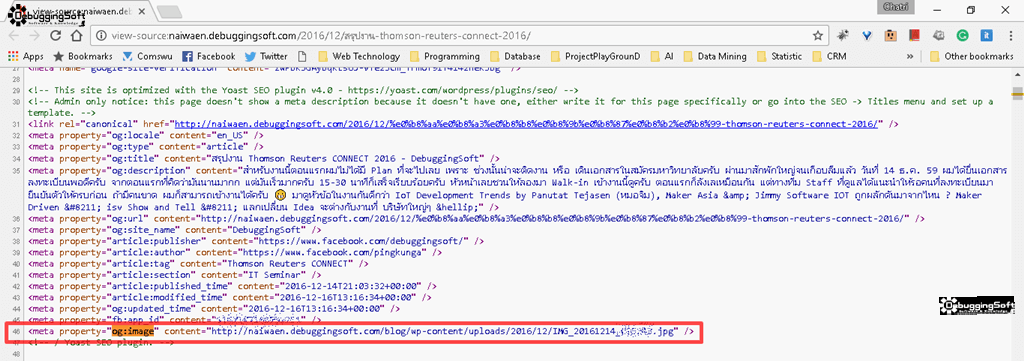Bookmark this page with the star icon

(818, 35)
